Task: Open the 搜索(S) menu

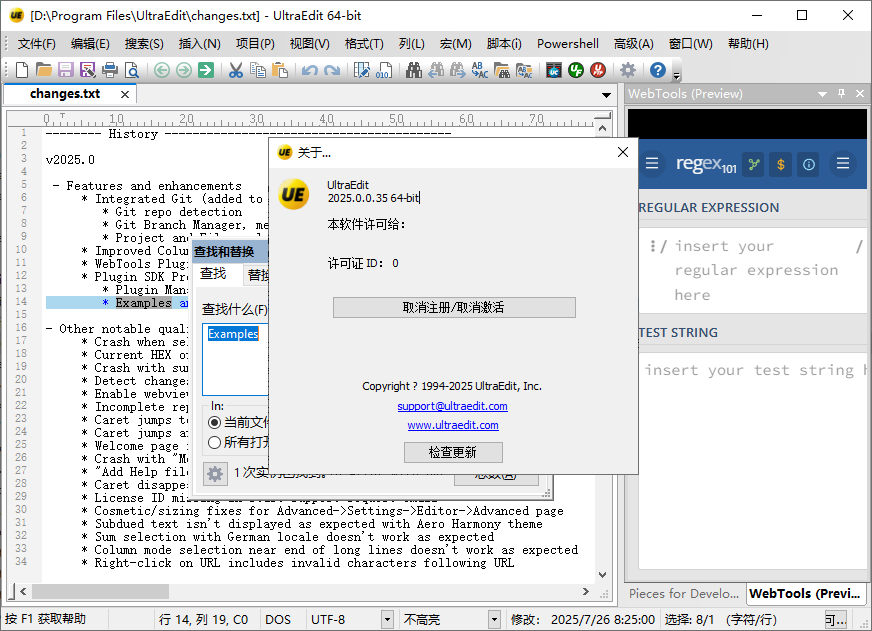Action: pos(144,44)
